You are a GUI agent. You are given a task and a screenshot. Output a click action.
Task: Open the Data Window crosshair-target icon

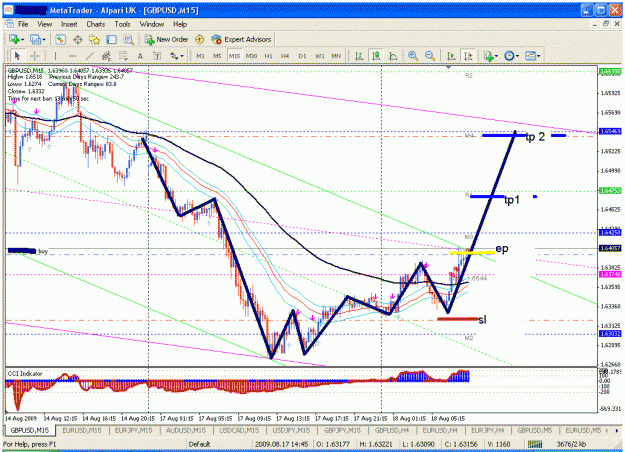(x=78, y=39)
